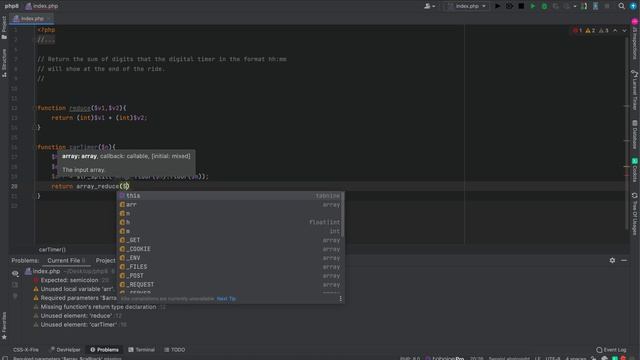Image resolution: width=640 pixels, height=360 pixels.
Task: Fold the reduce function at line 12
Action: coord(35,108)
